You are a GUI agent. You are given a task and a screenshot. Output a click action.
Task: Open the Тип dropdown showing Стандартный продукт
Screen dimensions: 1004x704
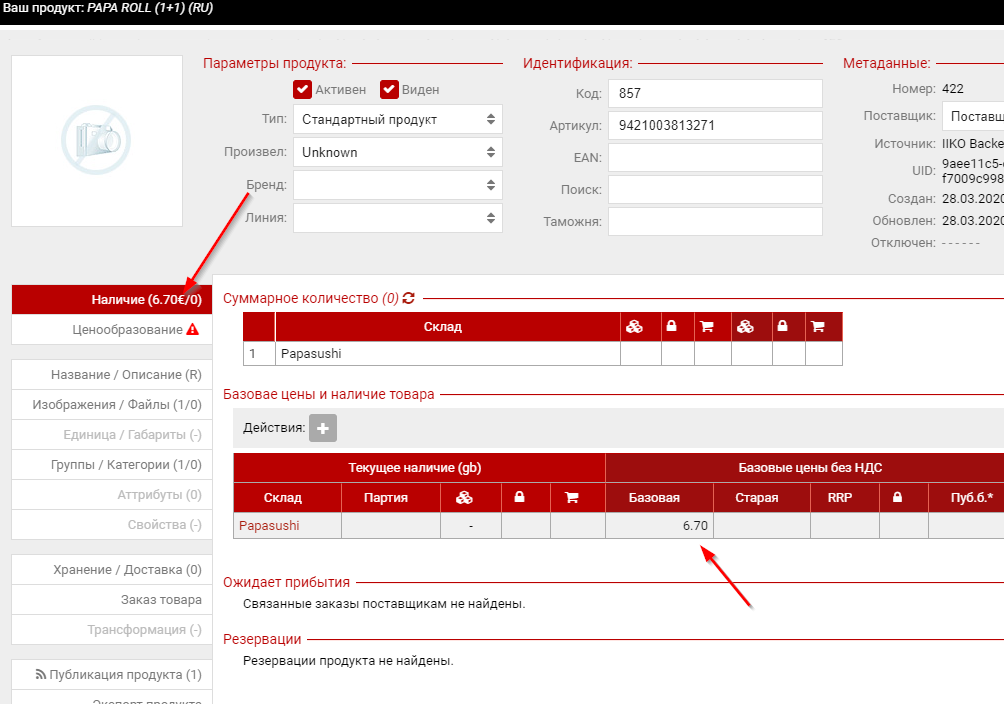click(397, 120)
